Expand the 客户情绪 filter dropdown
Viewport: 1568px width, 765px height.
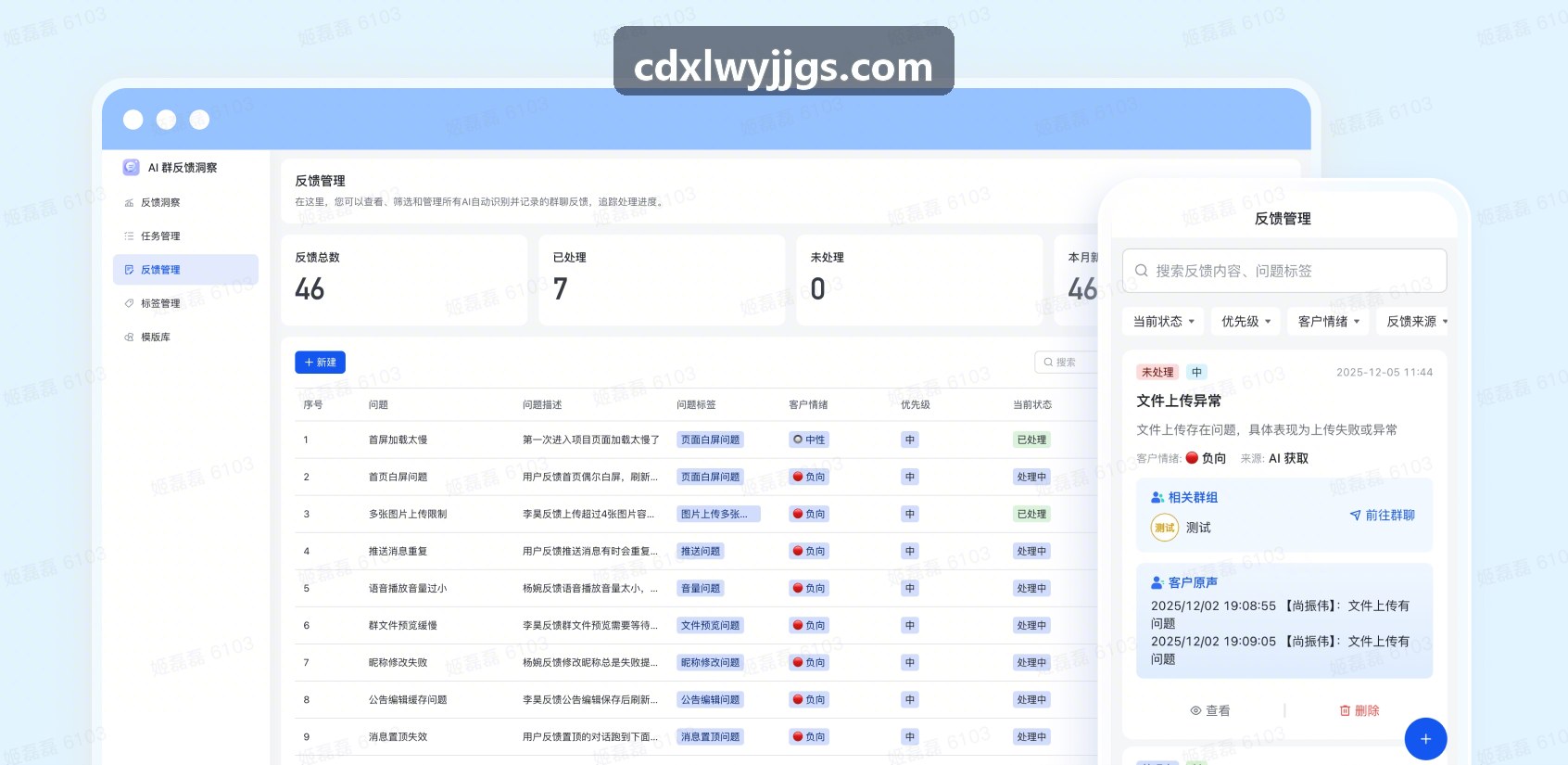coord(1329,322)
